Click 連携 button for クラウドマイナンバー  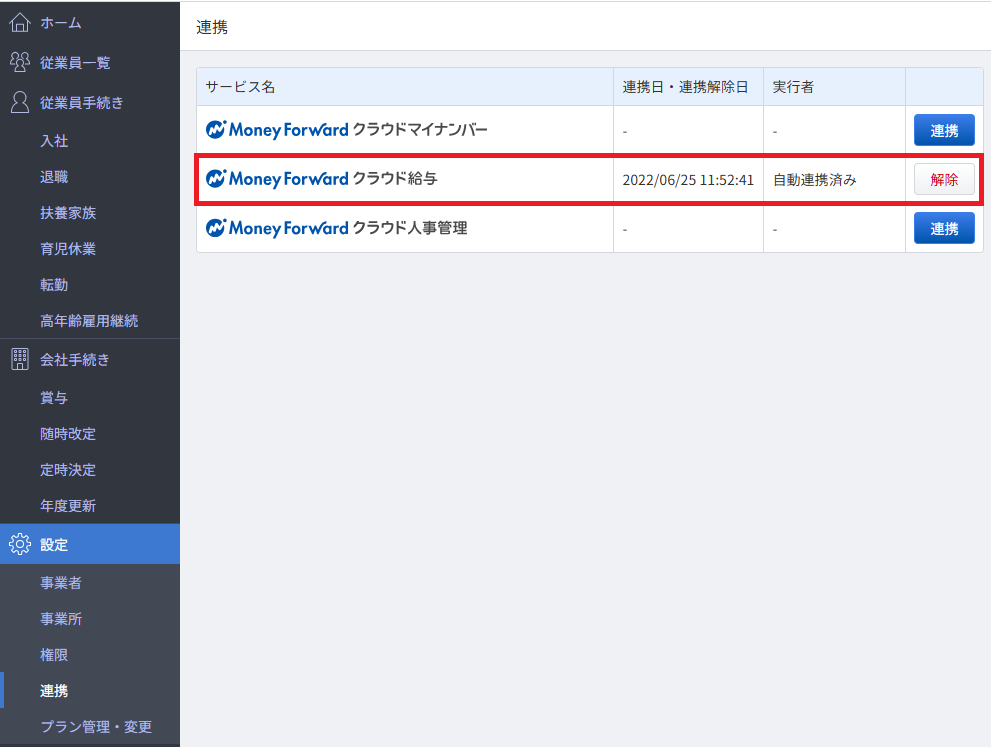tap(944, 130)
